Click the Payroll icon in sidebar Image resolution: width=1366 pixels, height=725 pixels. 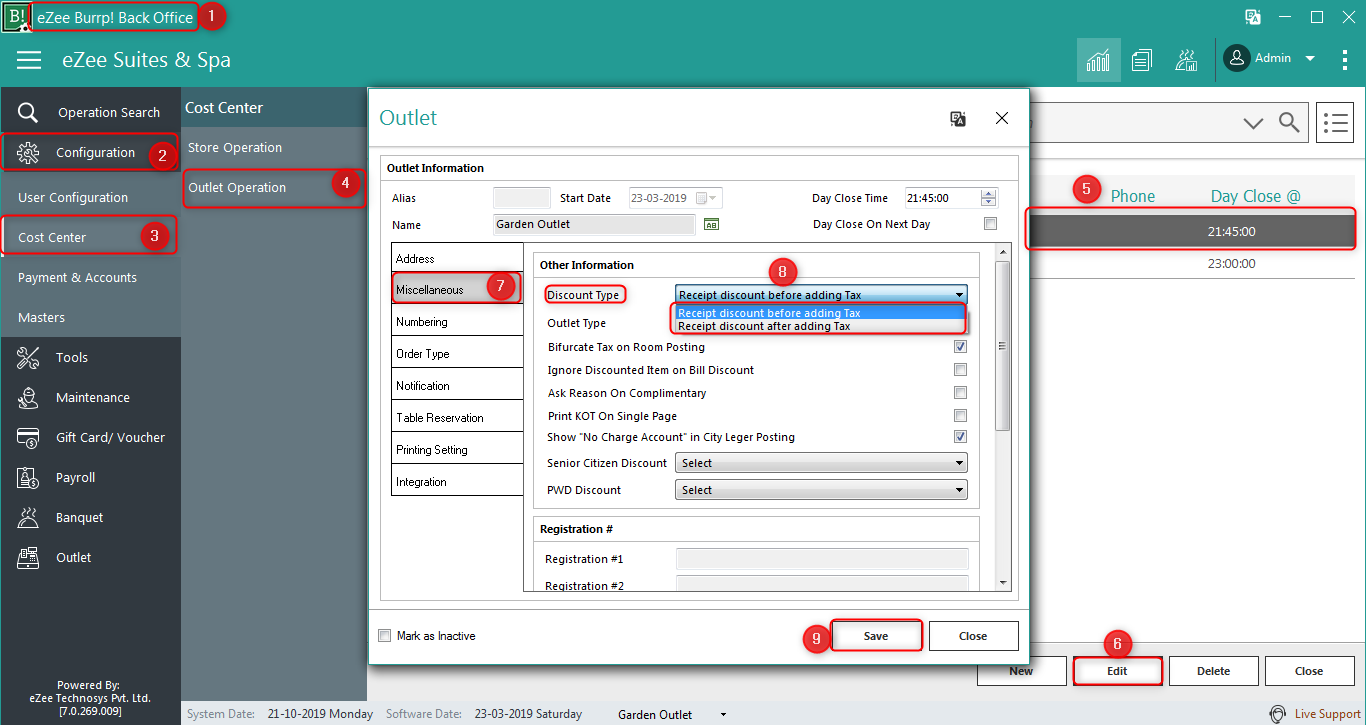(28, 477)
